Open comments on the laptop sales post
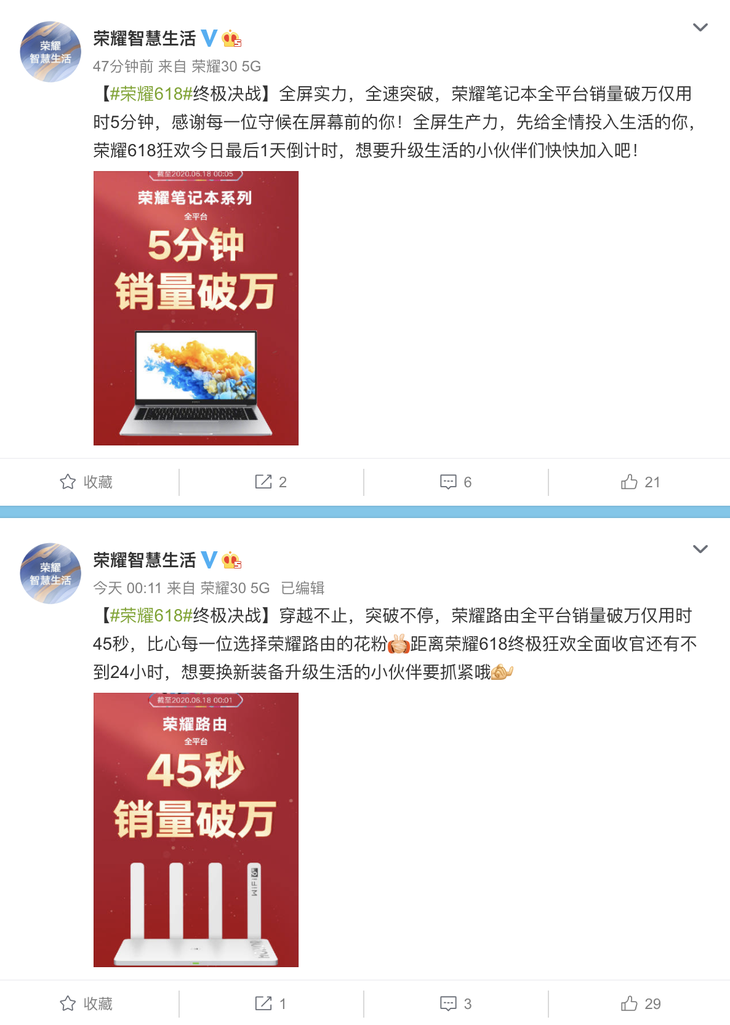 456,482
